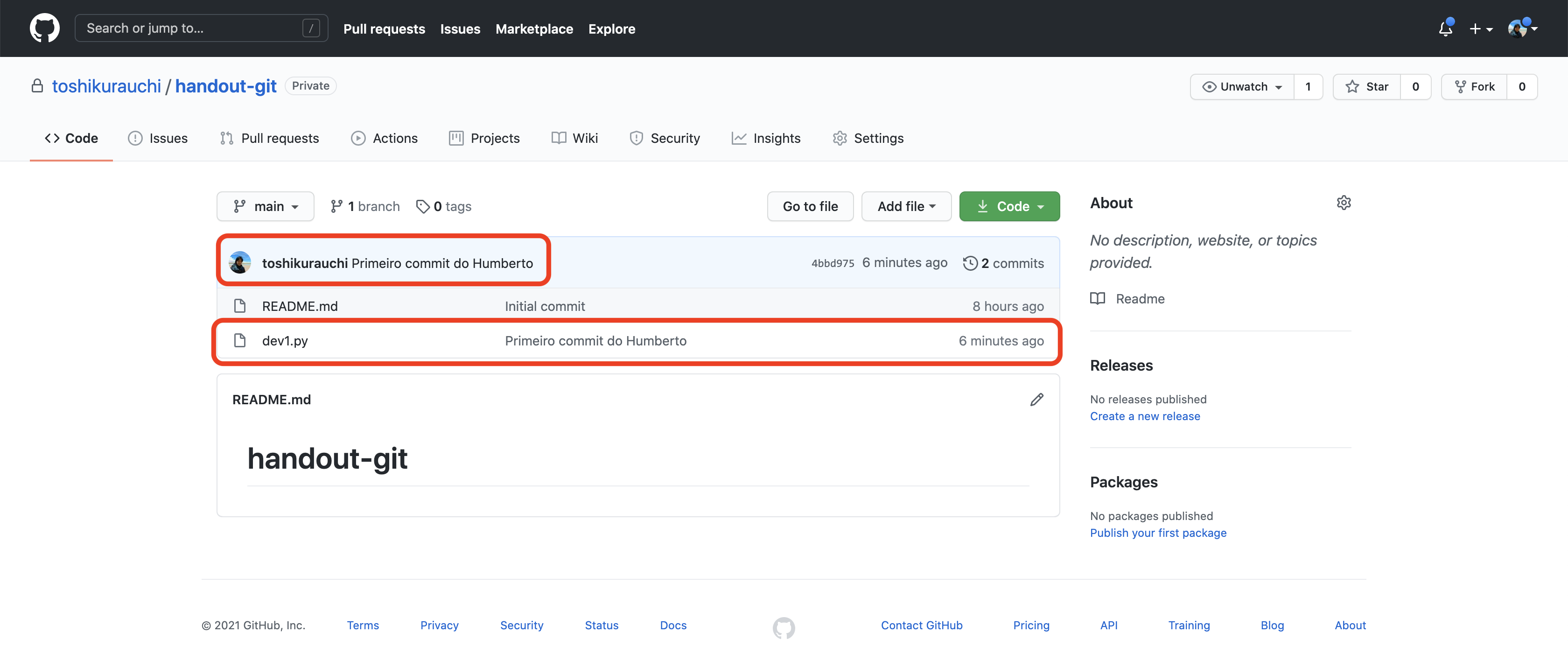
Task: Open the Initial commit message link
Action: coord(545,306)
